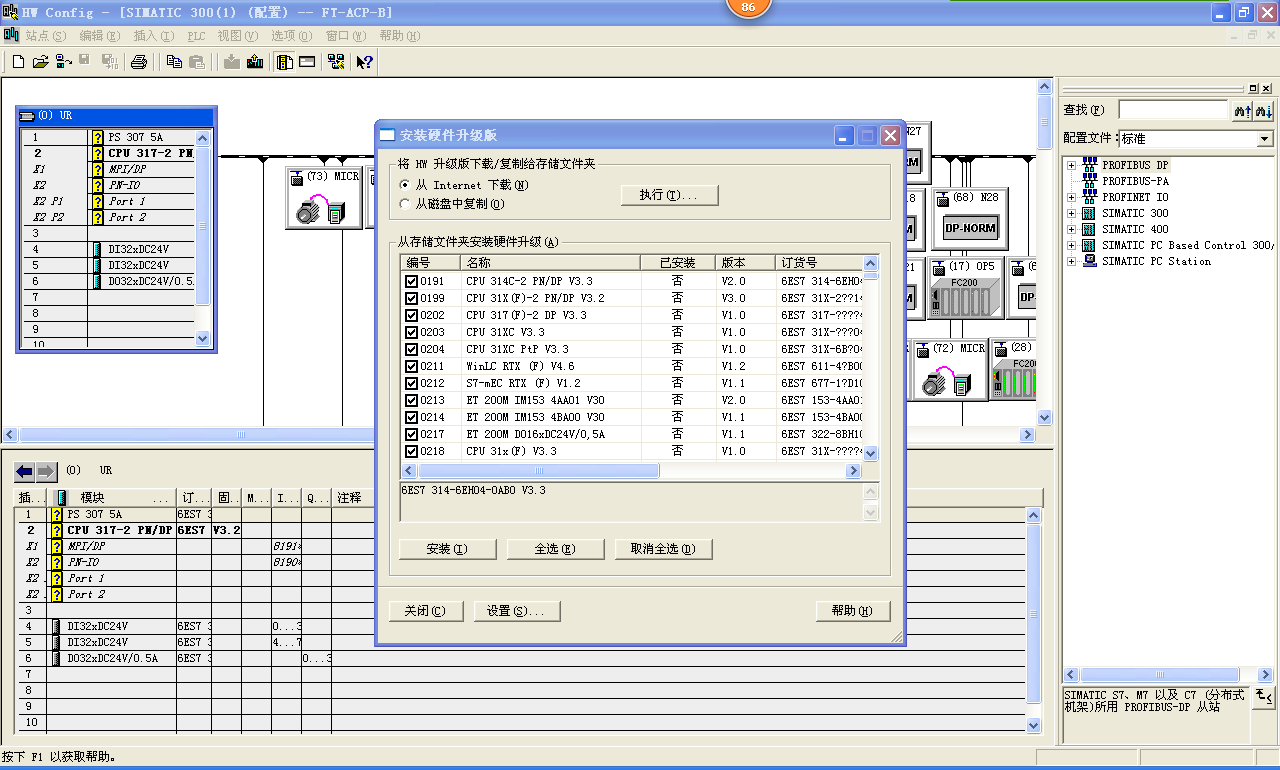Select the (68) N28 DP-NORM slave icon
Image resolution: width=1280 pixels, height=770 pixels.
970,217
